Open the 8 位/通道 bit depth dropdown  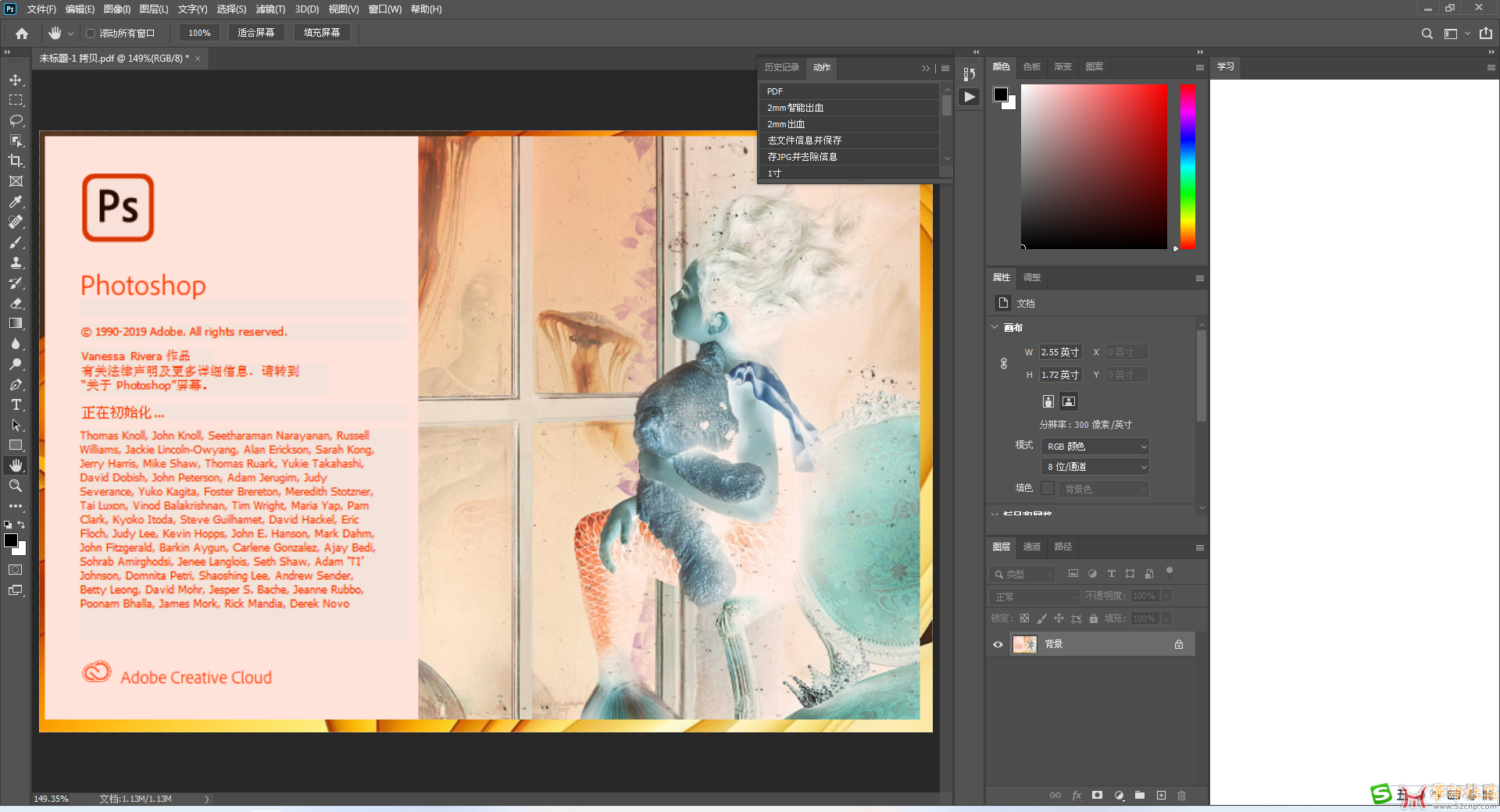(x=1095, y=466)
